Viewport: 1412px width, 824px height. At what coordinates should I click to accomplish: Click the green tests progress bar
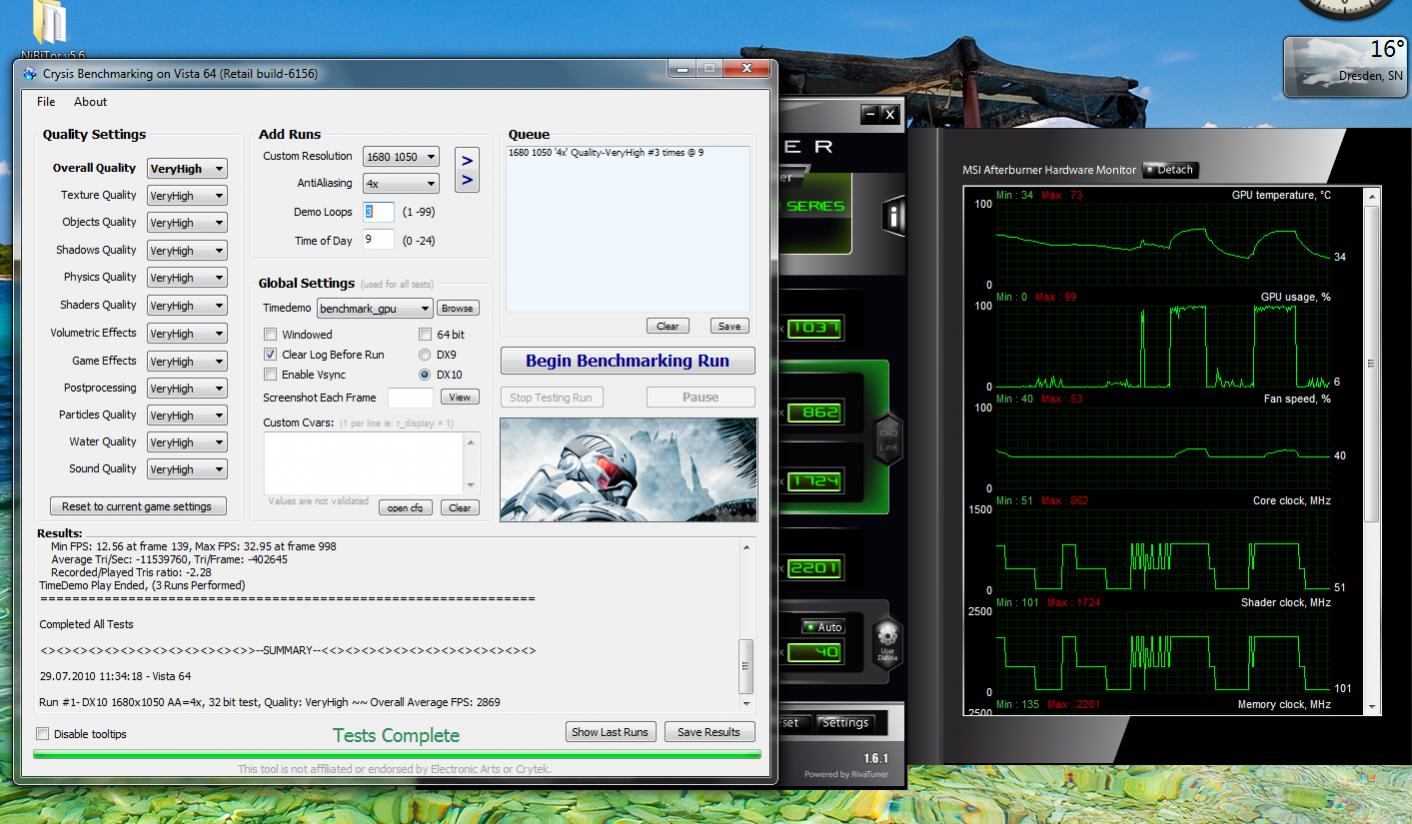tap(397, 754)
